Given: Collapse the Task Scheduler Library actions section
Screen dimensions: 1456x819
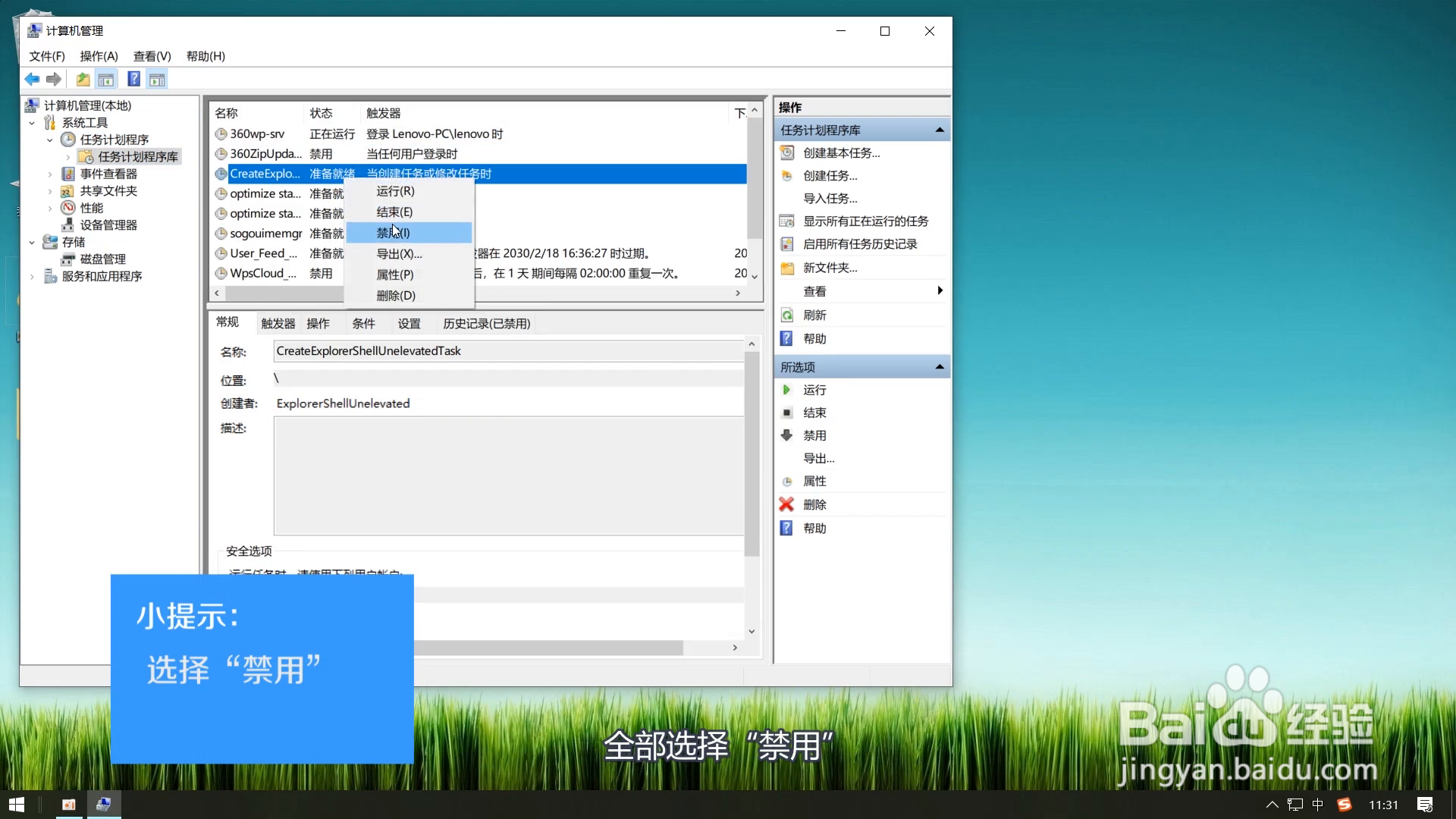Looking at the screenshot, I should (940, 130).
